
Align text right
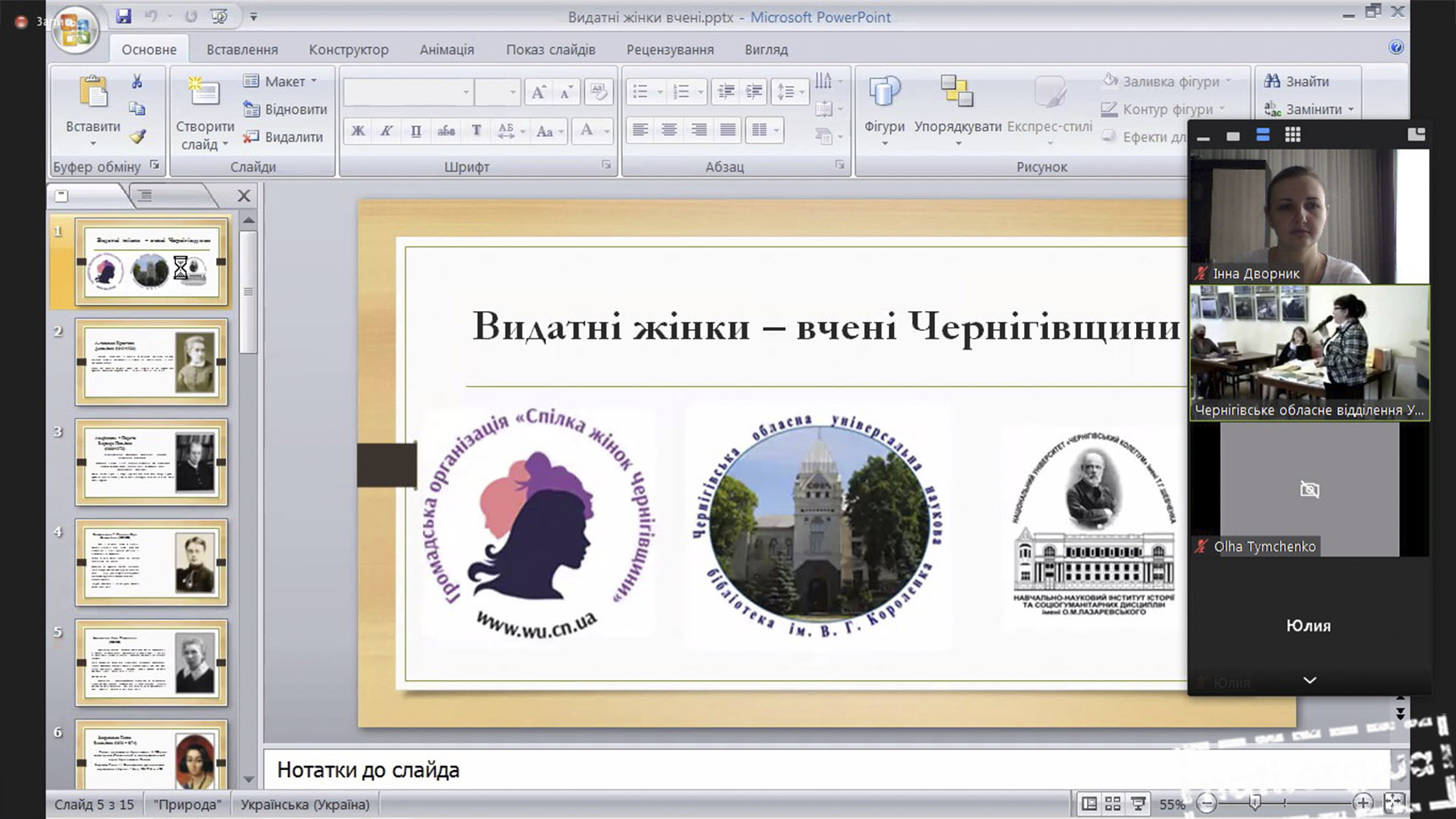pos(699,131)
